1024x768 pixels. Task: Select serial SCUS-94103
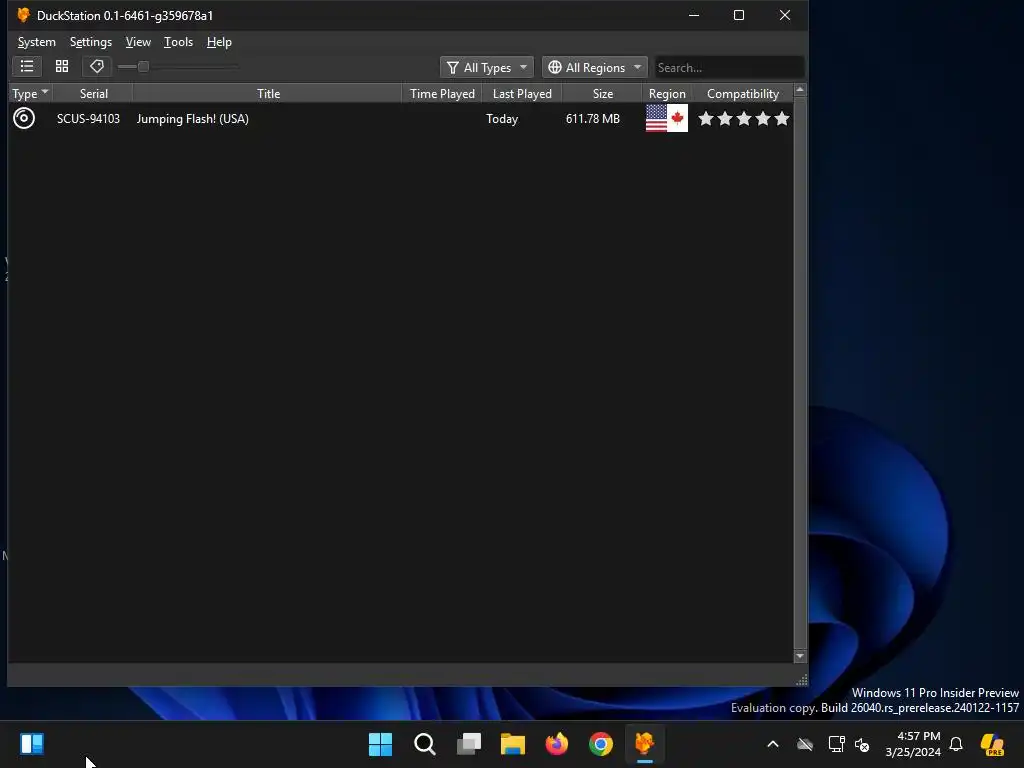tap(88, 119)
